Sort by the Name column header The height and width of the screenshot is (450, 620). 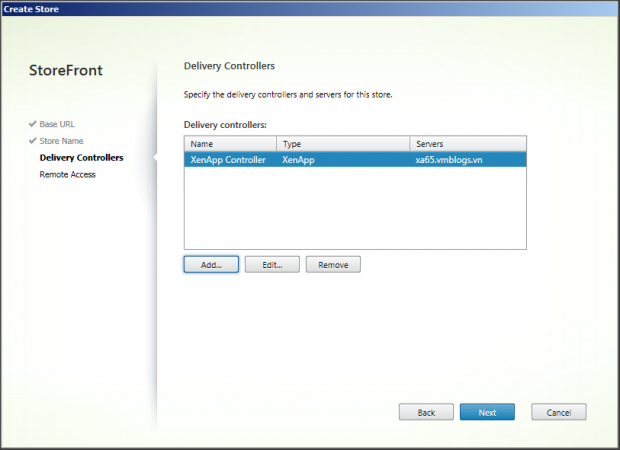point(230,144)
